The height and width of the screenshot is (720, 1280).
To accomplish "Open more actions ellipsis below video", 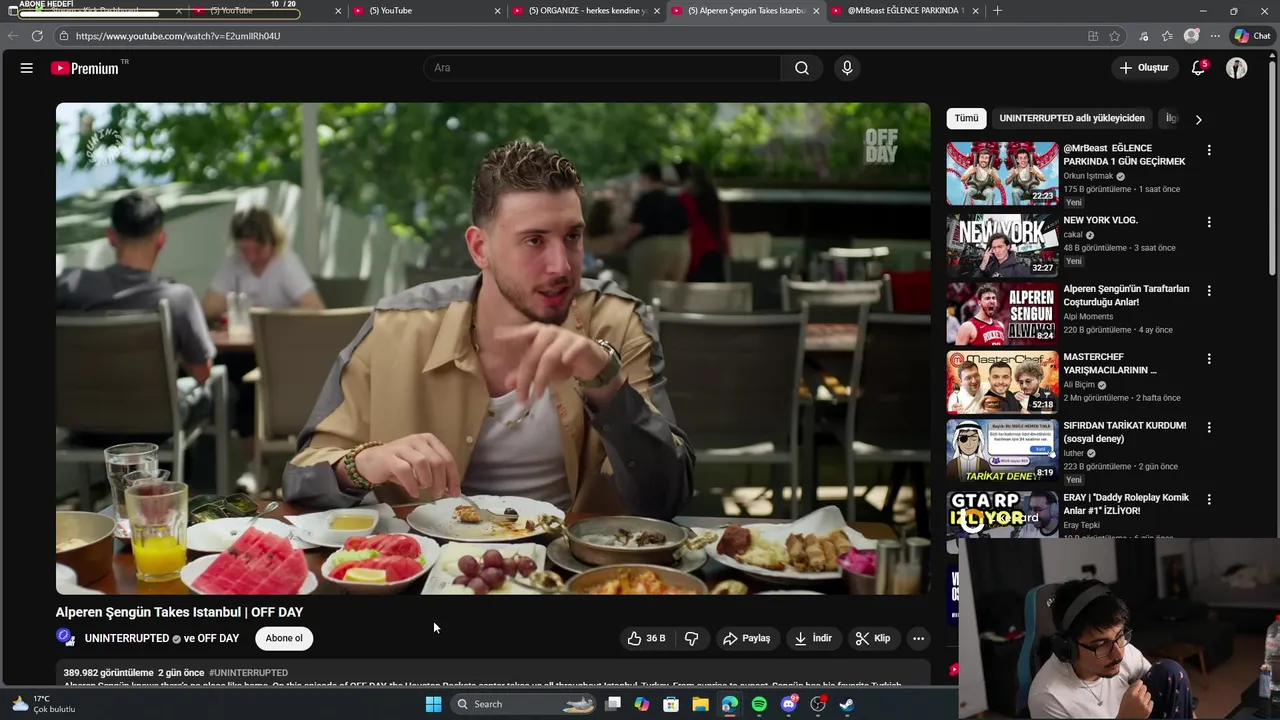I will [x=918, y=638].
